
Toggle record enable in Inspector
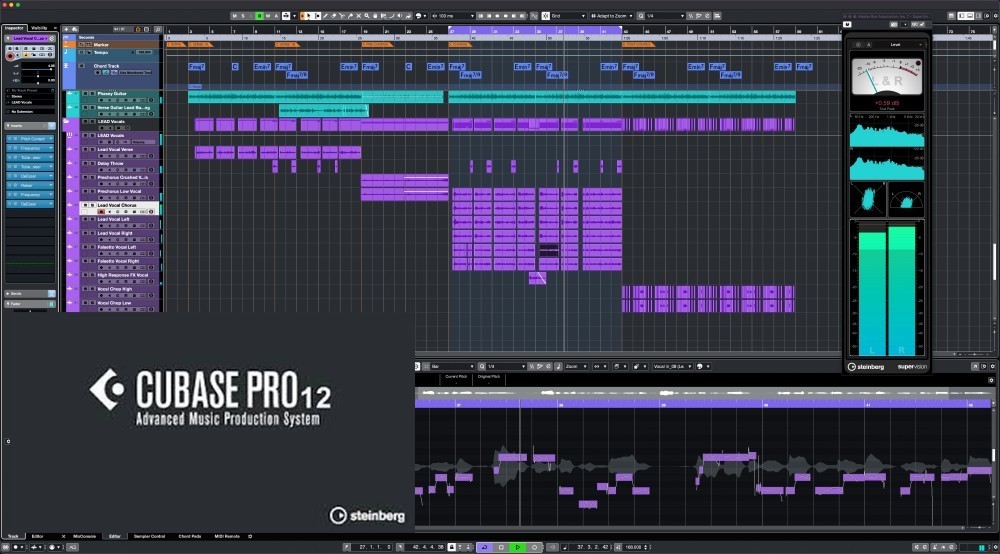10,56
